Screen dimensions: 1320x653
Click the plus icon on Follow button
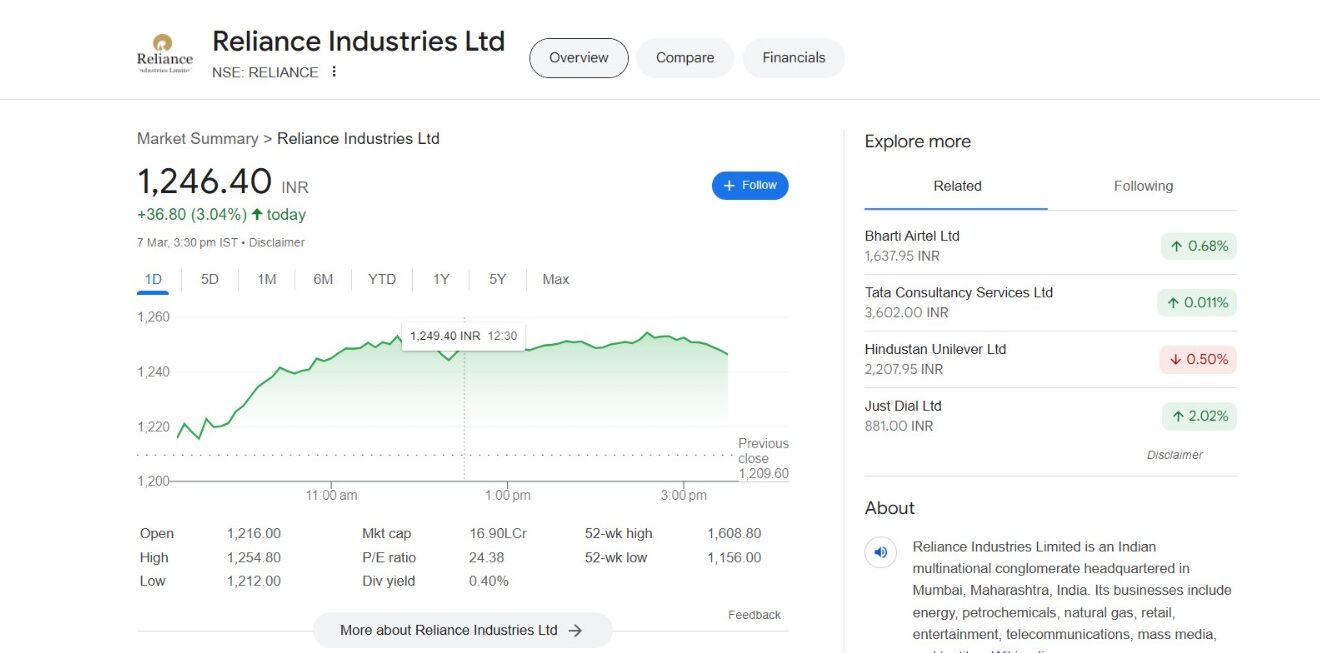729,186
